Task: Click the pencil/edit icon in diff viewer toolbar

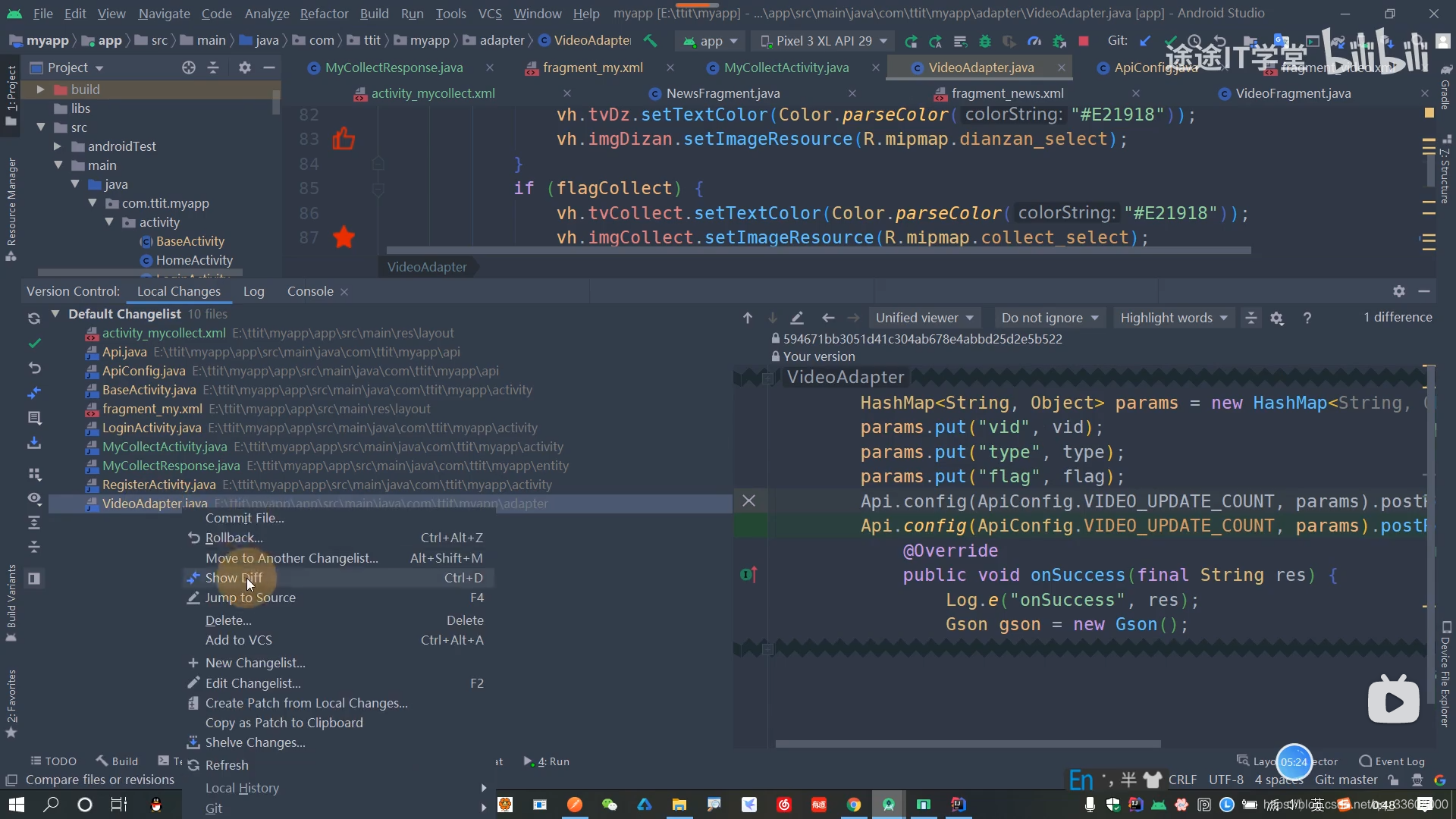Action: click(797, 317)
